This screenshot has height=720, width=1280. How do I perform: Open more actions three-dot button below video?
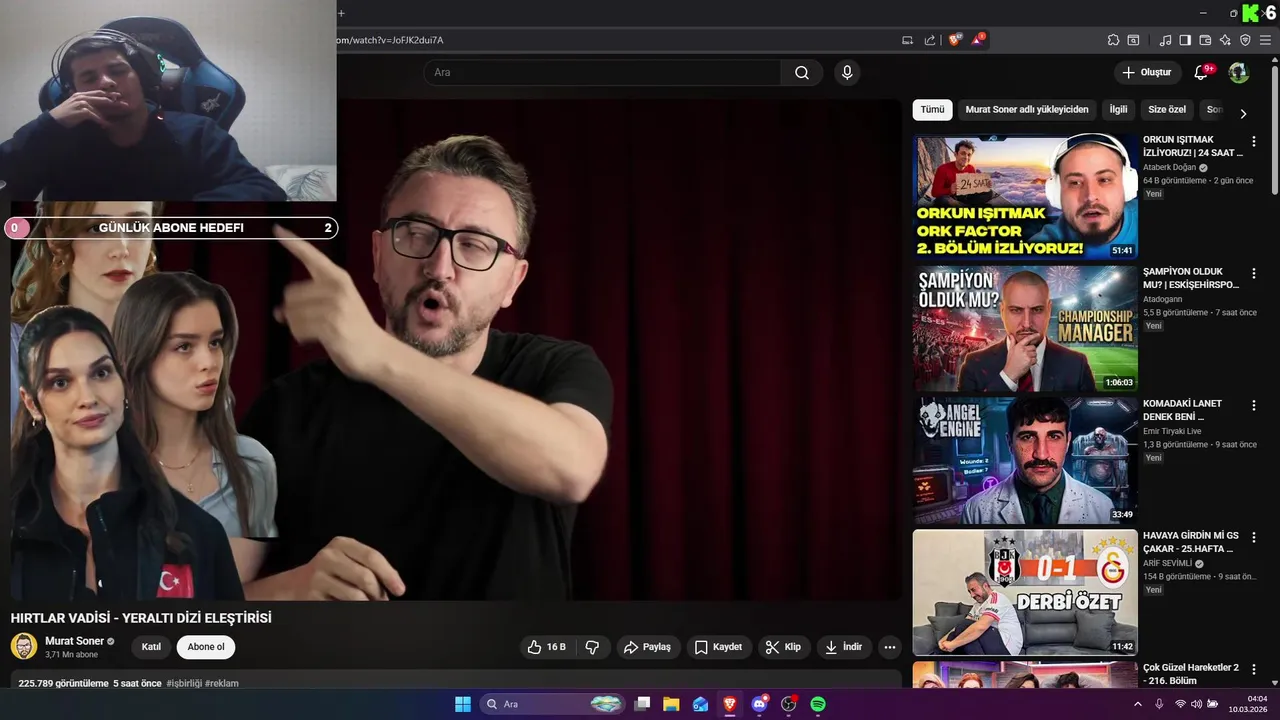890,647
